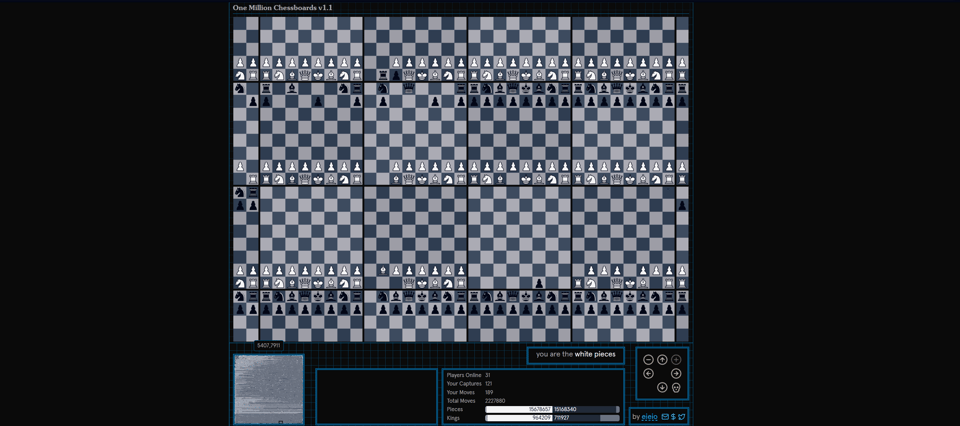Click the One Million Chessboards title
Viewport: 960px width, 426px height.
point(282,8)
